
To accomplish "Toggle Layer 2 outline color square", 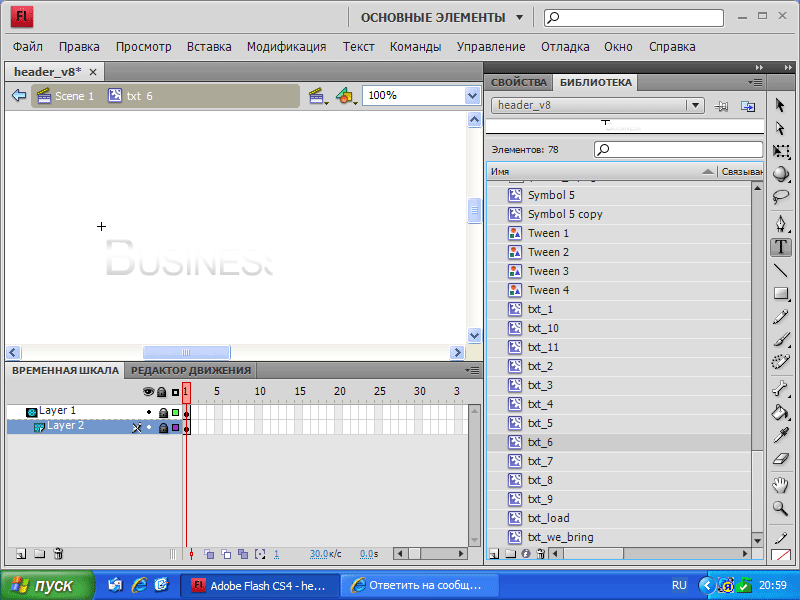I will pos(176,428).
